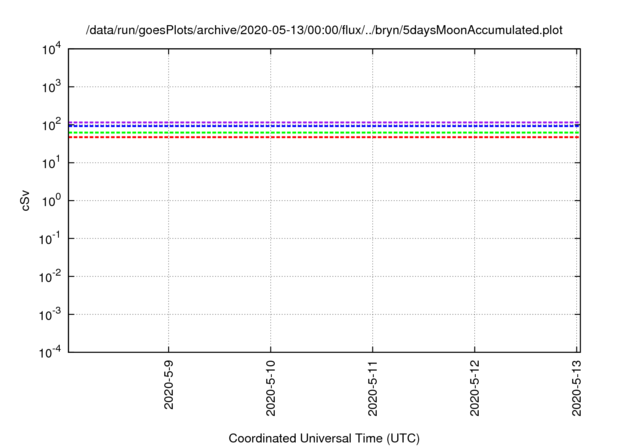The width and height of the screenshot is (640, 448).
Task: Click the purple dashed threshold line
Action: 324,122
